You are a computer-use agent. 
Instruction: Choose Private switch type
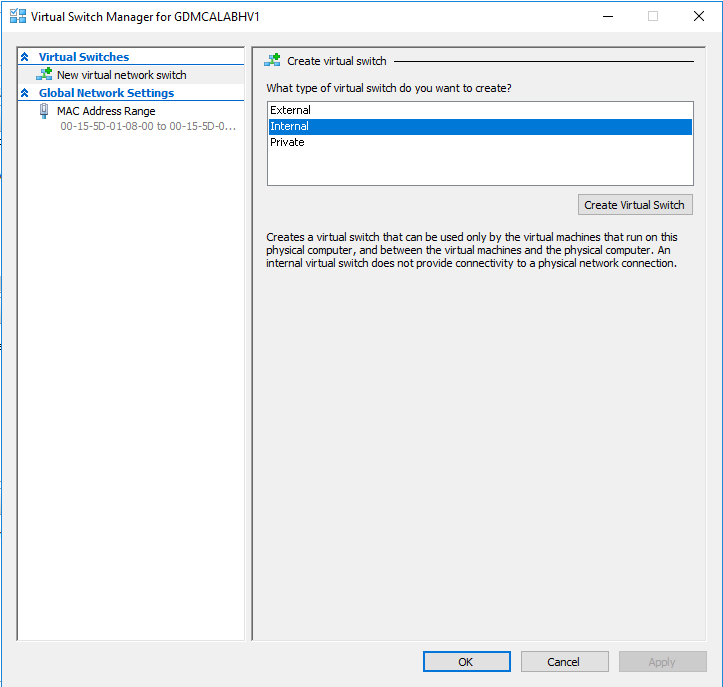click(480, 142)
